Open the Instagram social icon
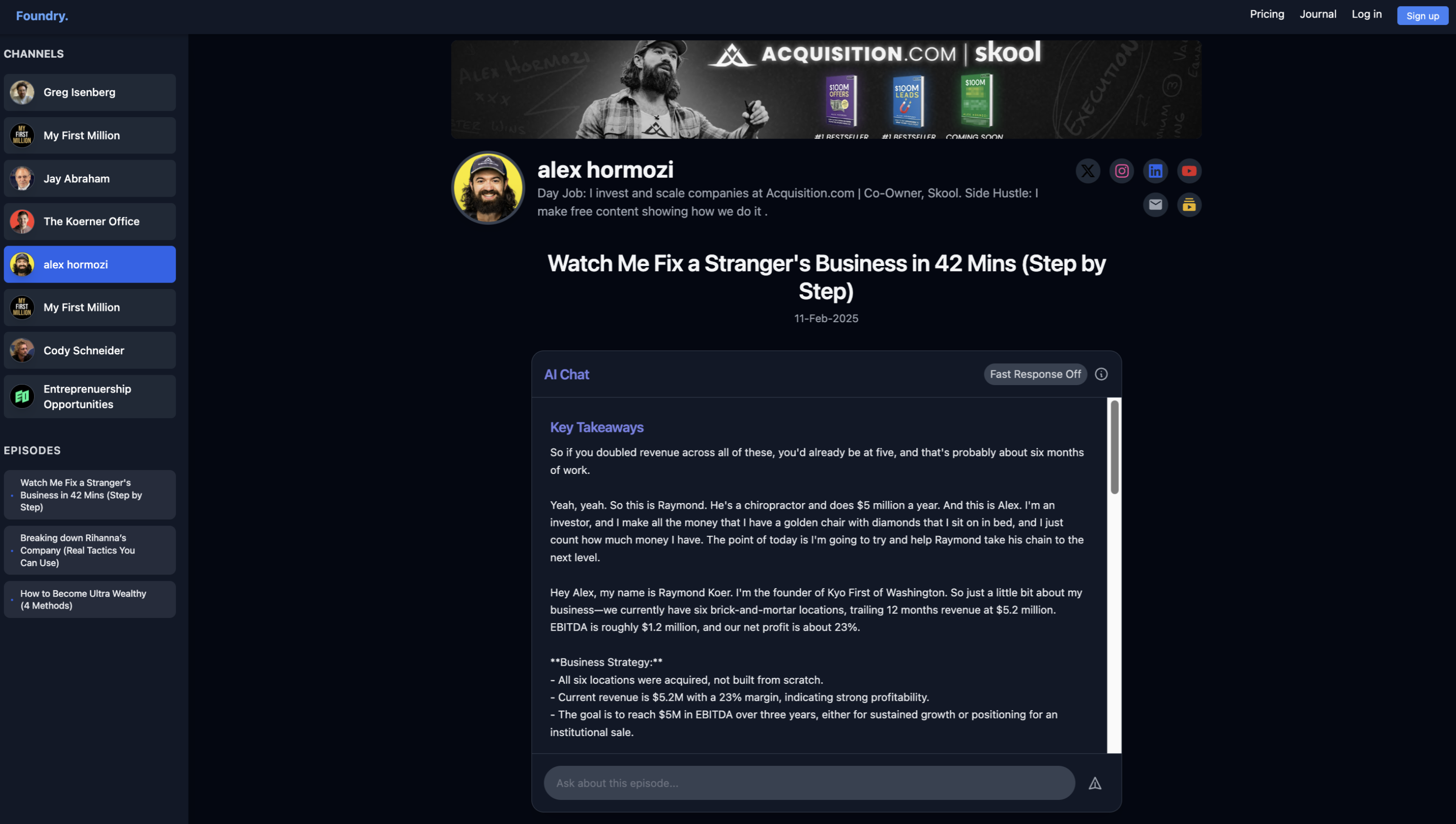This screenshot has width=1456, height=824. click(x=1121, y=171)
